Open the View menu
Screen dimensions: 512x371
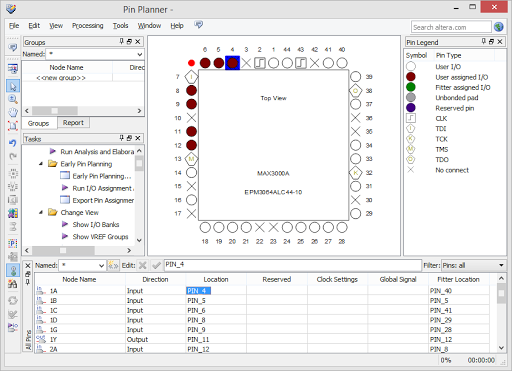tap(56, 26)
